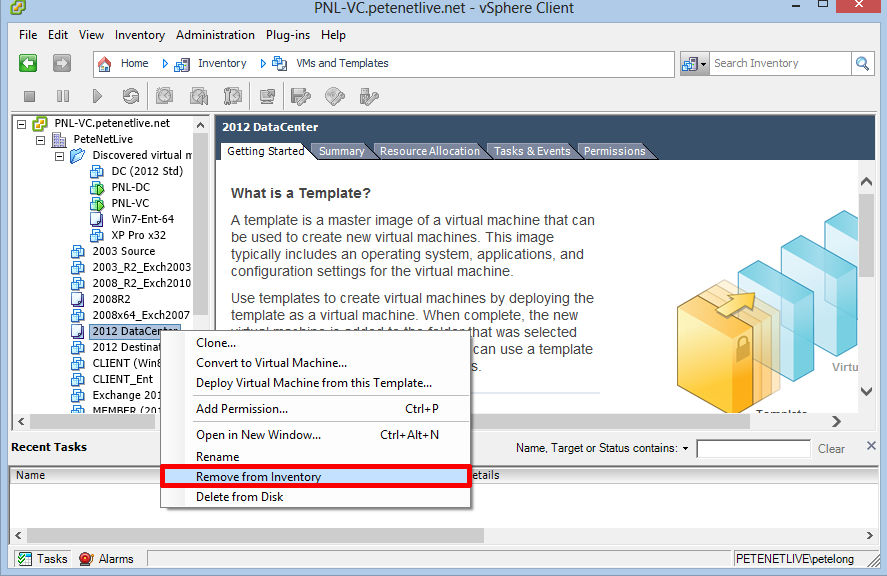Viewport: 887px width, 576px height.
Task: Click the Reset refresh toolbar icon
Action: tap(131, 96)
